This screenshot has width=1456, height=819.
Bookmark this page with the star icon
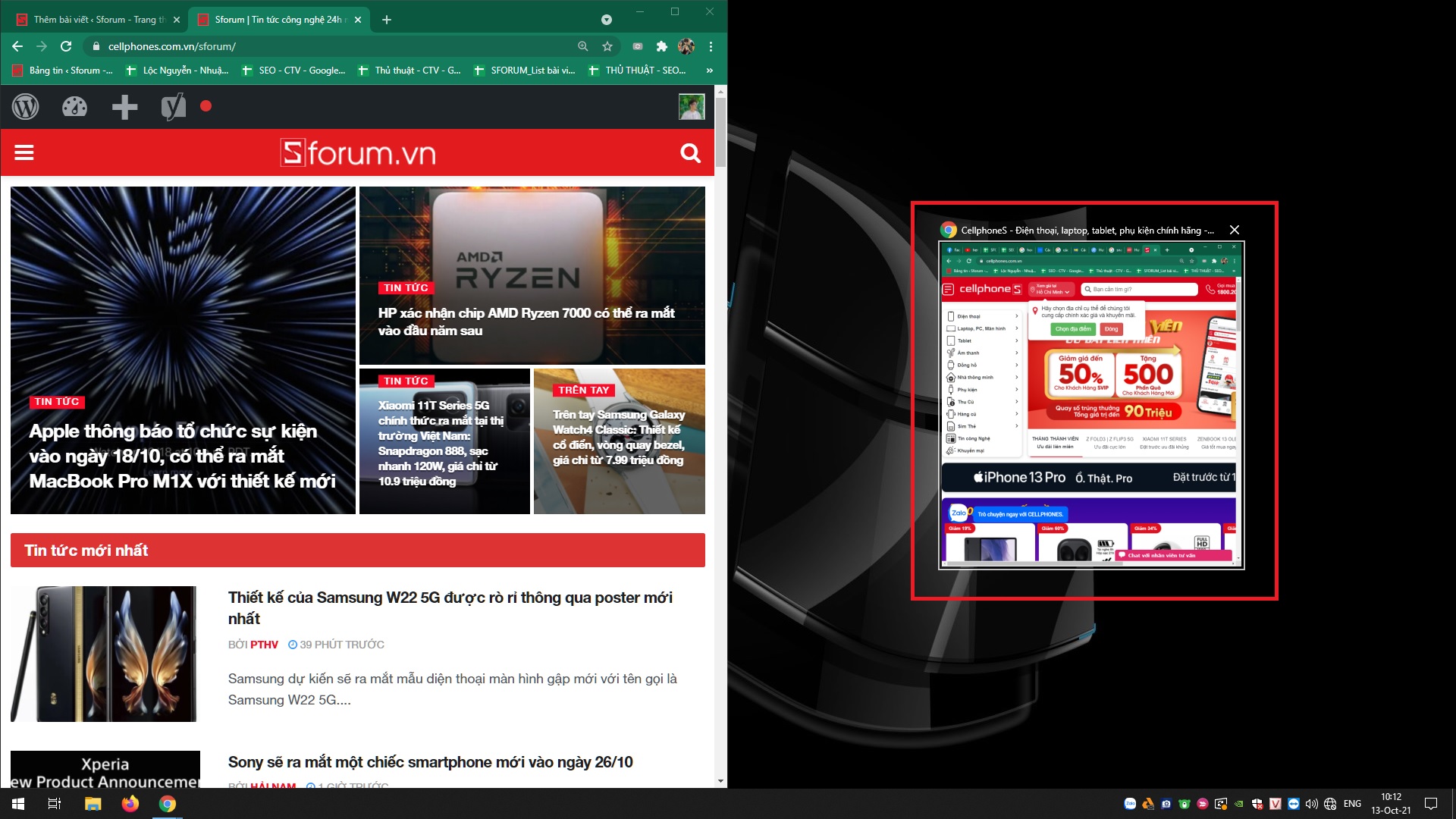607,46
